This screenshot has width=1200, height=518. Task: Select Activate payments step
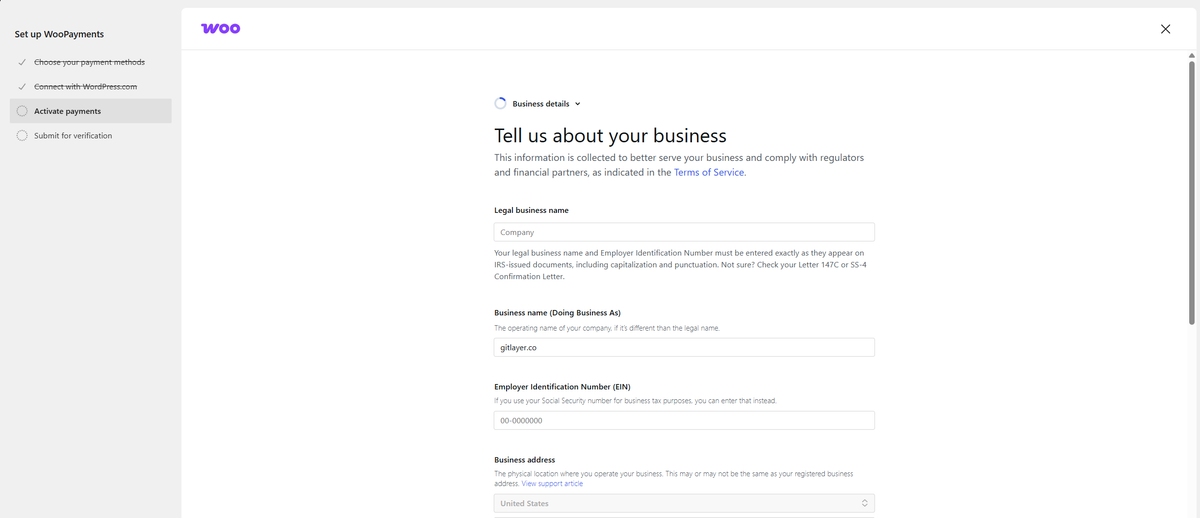[91, 111]
